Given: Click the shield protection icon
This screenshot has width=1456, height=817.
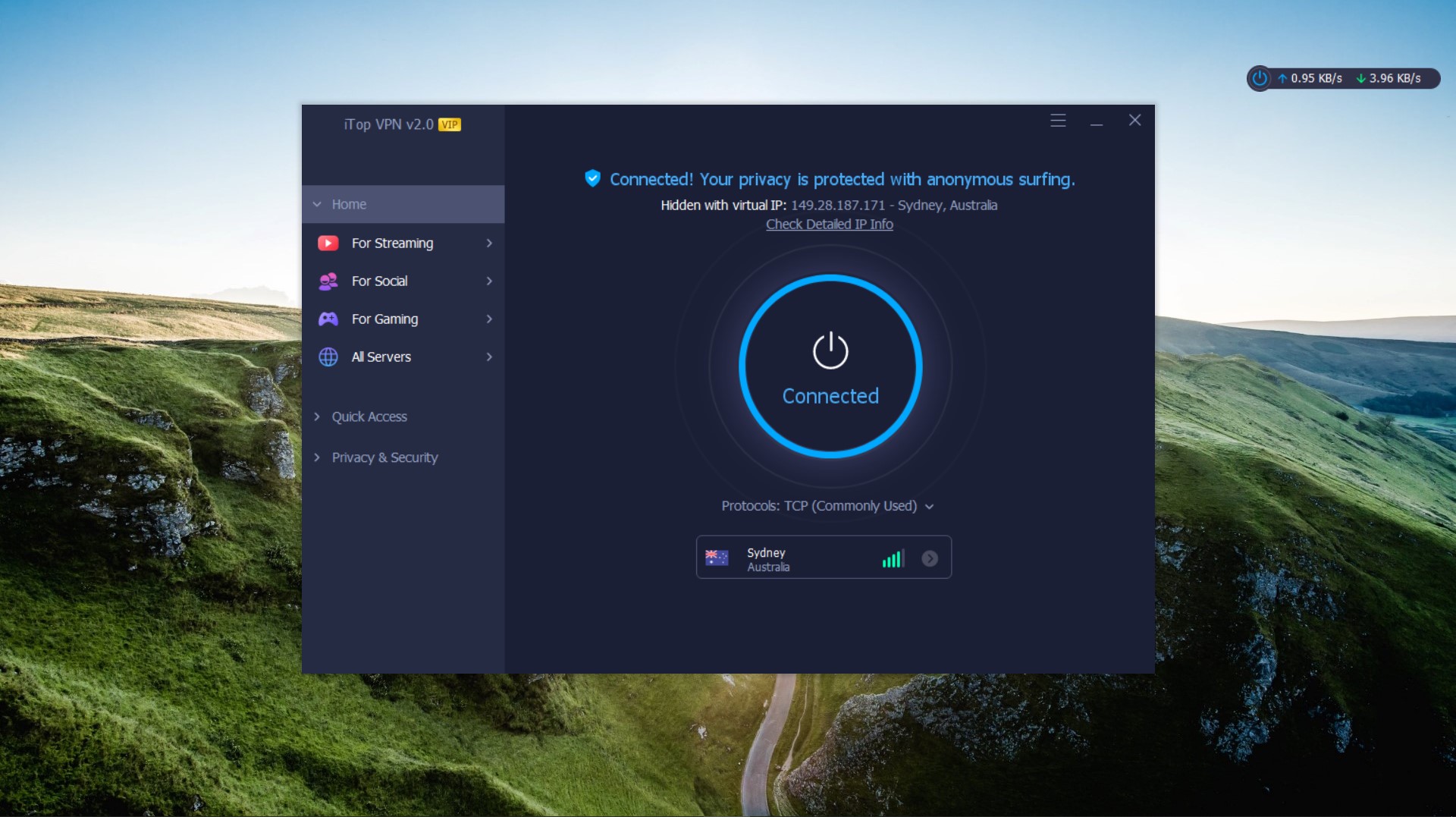Looking at the screenshot, I should (x=592, y=178).
